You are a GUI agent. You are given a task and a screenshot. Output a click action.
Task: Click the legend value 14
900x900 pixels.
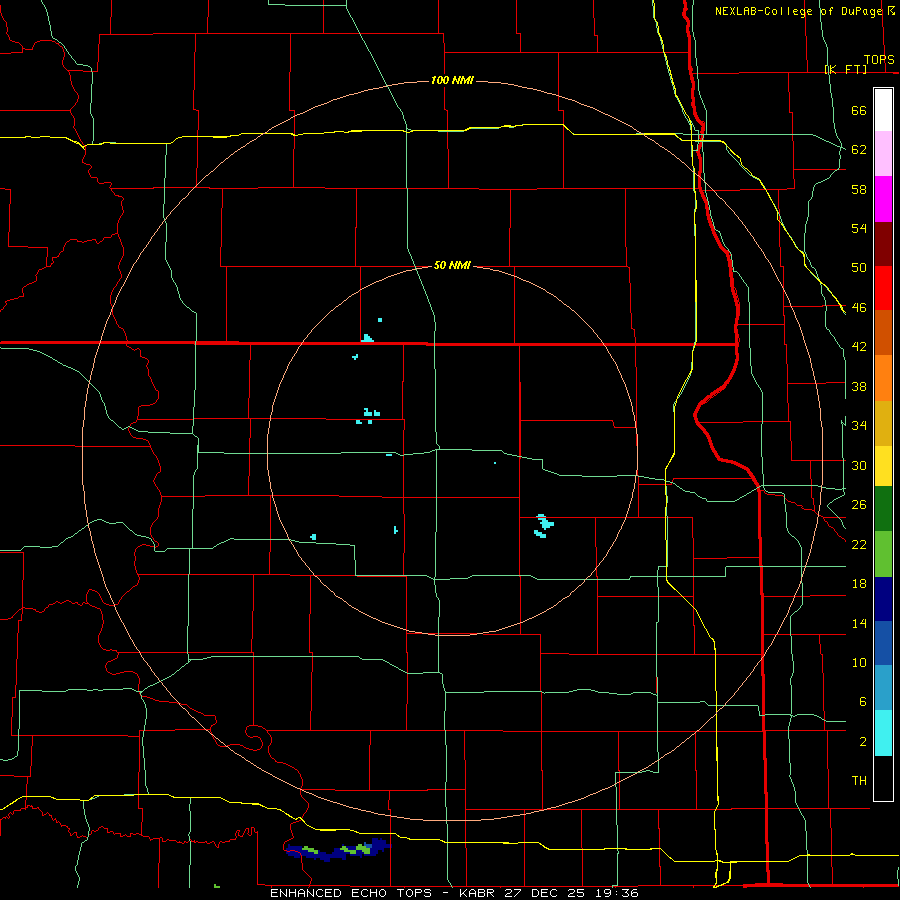coord(859,623)
